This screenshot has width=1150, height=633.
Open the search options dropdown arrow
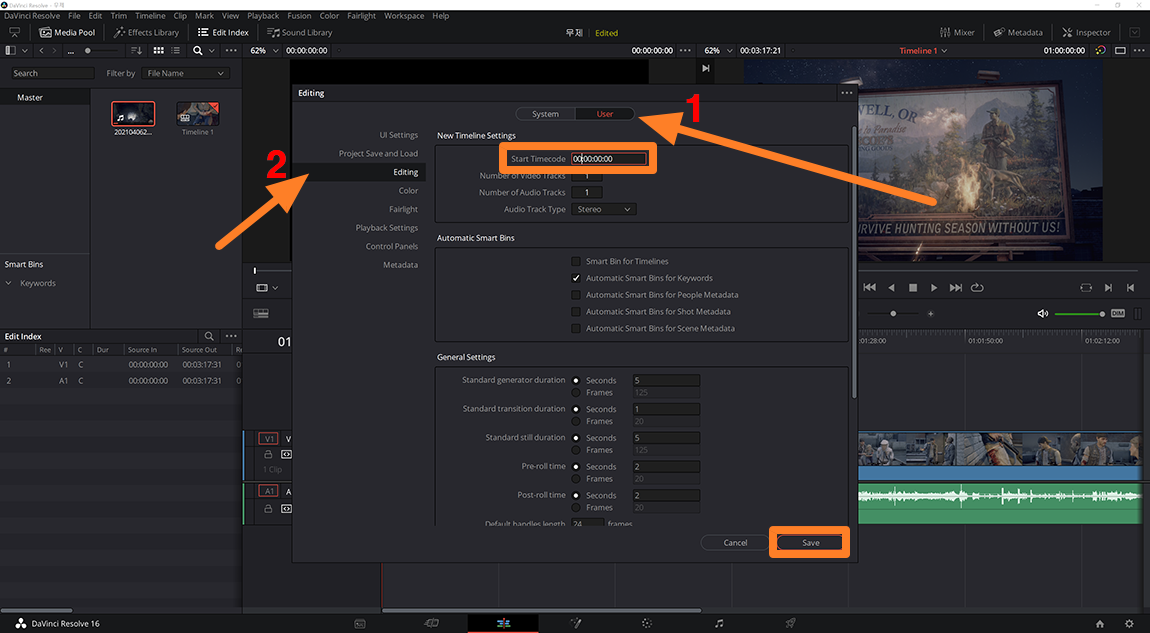(212, 51)
